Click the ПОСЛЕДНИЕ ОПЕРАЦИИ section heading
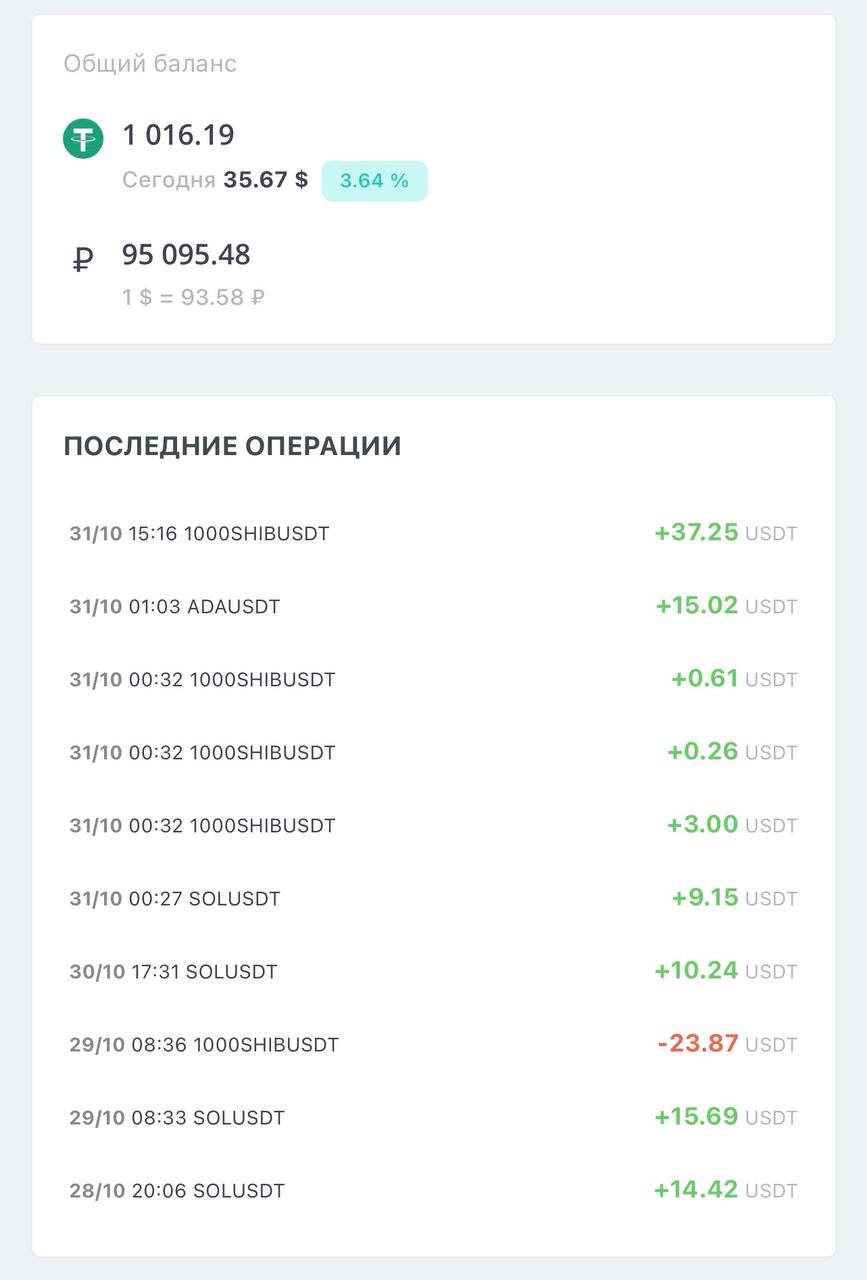 pyautogui.click(x=232, y=446)
